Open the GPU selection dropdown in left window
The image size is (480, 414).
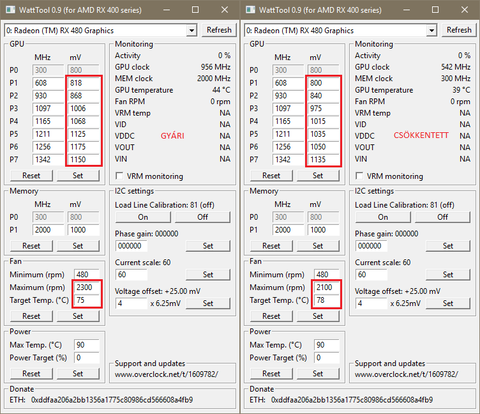pyautogui.click(x=191, y=30)
